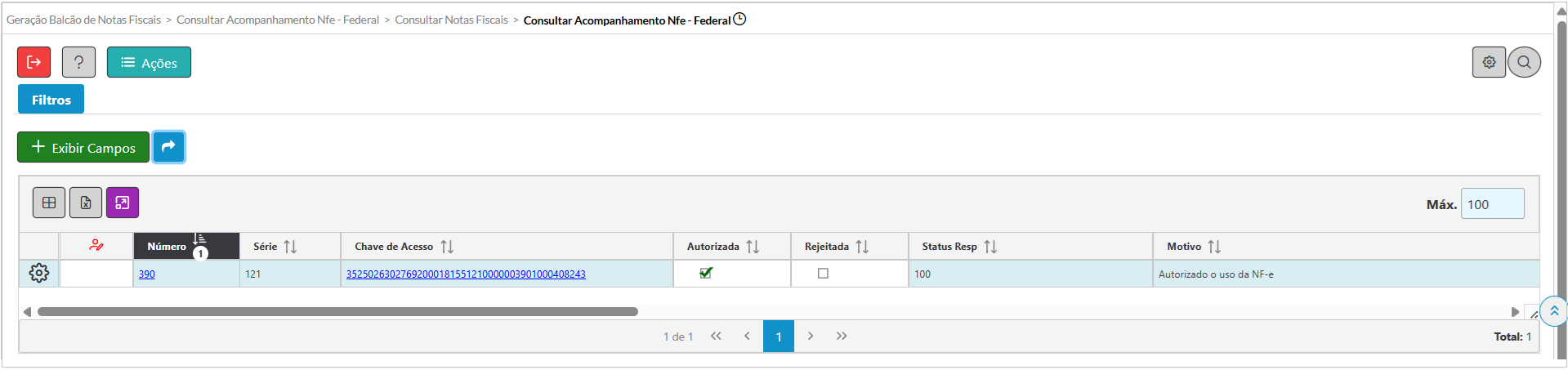The image size is (1568, 370).
Task: Click the grid table view icon
Action: pos(49,203)
